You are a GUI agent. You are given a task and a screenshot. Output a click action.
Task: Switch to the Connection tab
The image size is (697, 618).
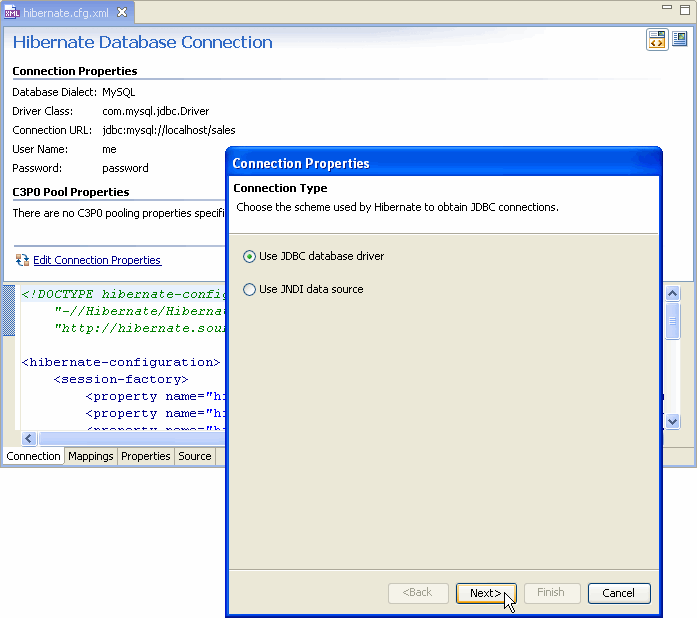point(33,457)
